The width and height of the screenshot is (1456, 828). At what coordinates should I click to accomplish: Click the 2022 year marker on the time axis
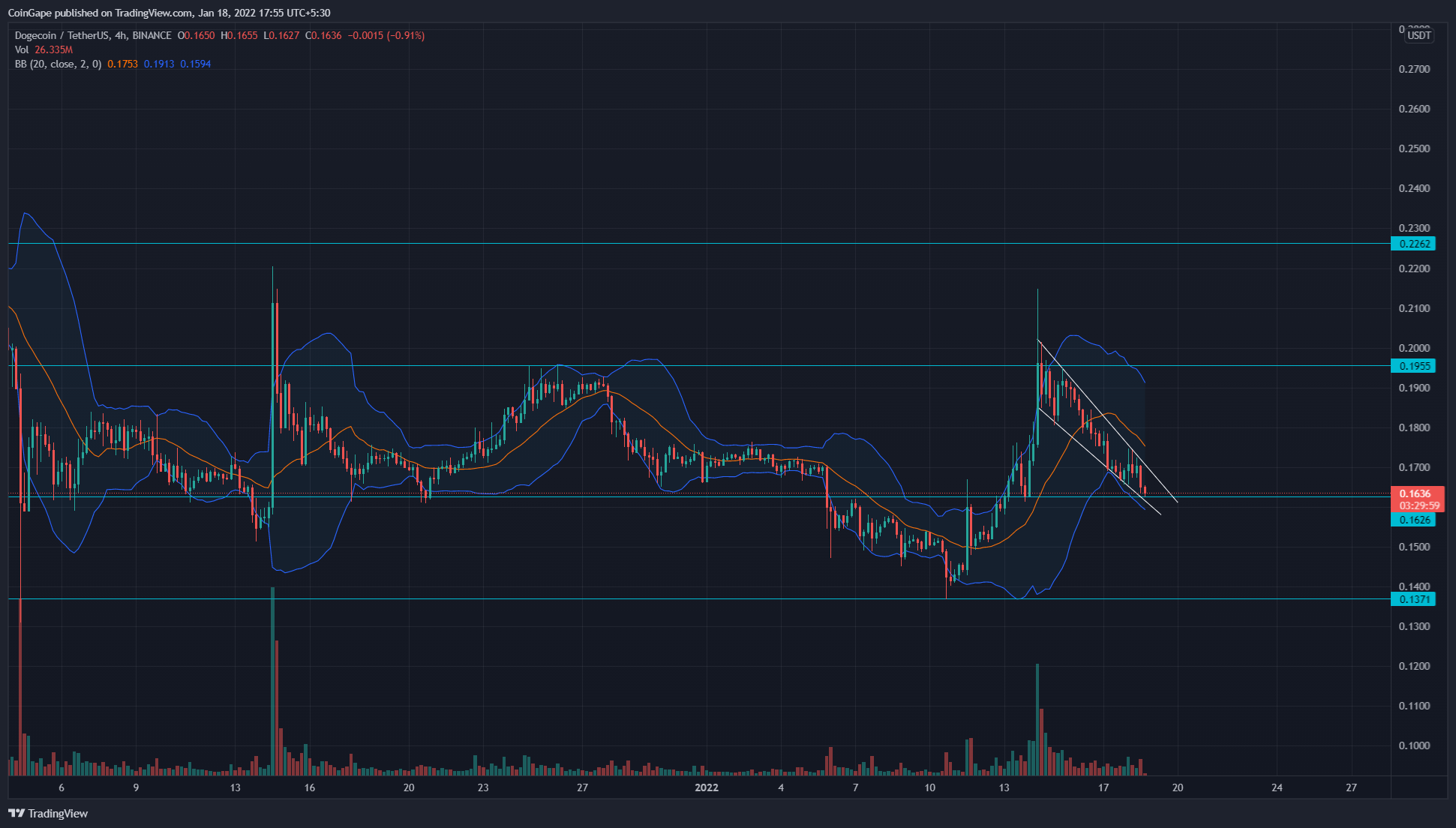click(707, 787)
